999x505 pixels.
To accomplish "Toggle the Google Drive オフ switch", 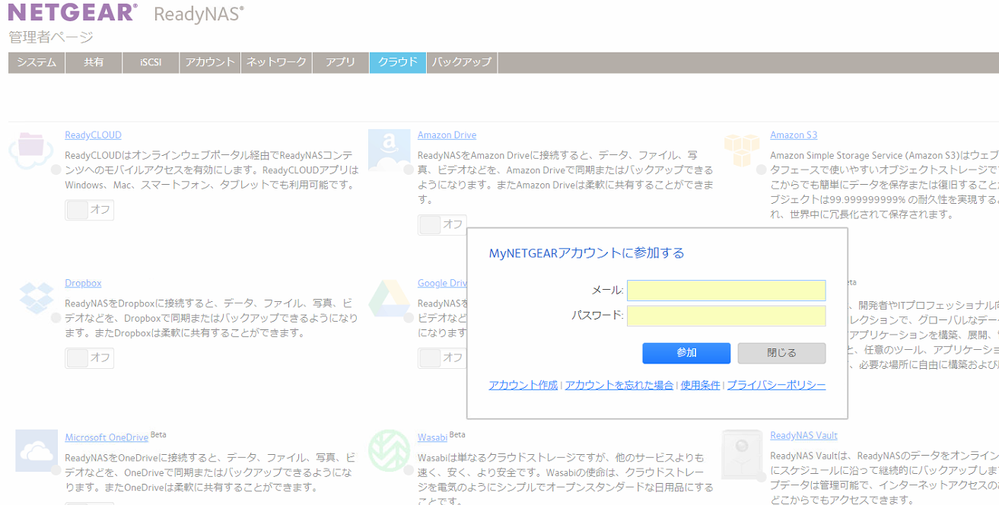I will coord(442,358).
